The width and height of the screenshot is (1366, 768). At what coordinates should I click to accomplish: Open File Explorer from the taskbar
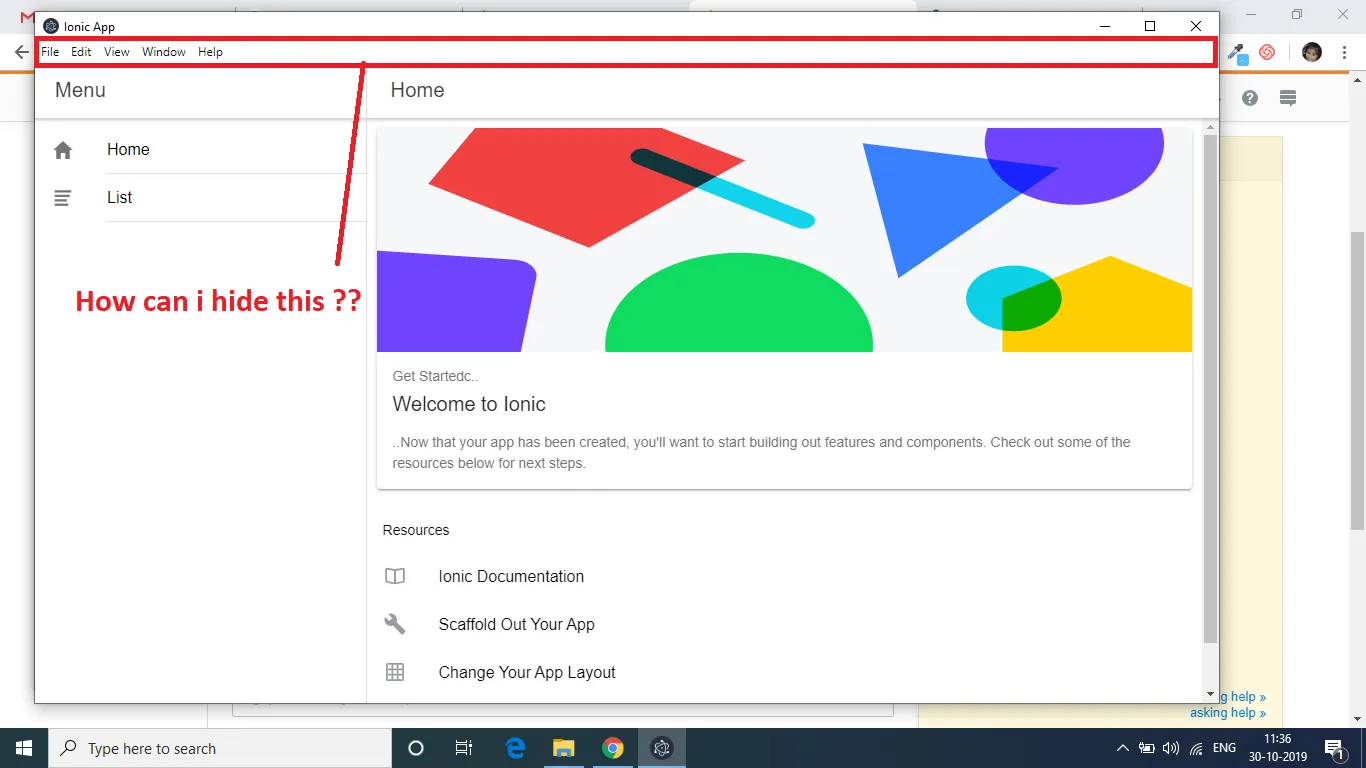click(564, 748)
